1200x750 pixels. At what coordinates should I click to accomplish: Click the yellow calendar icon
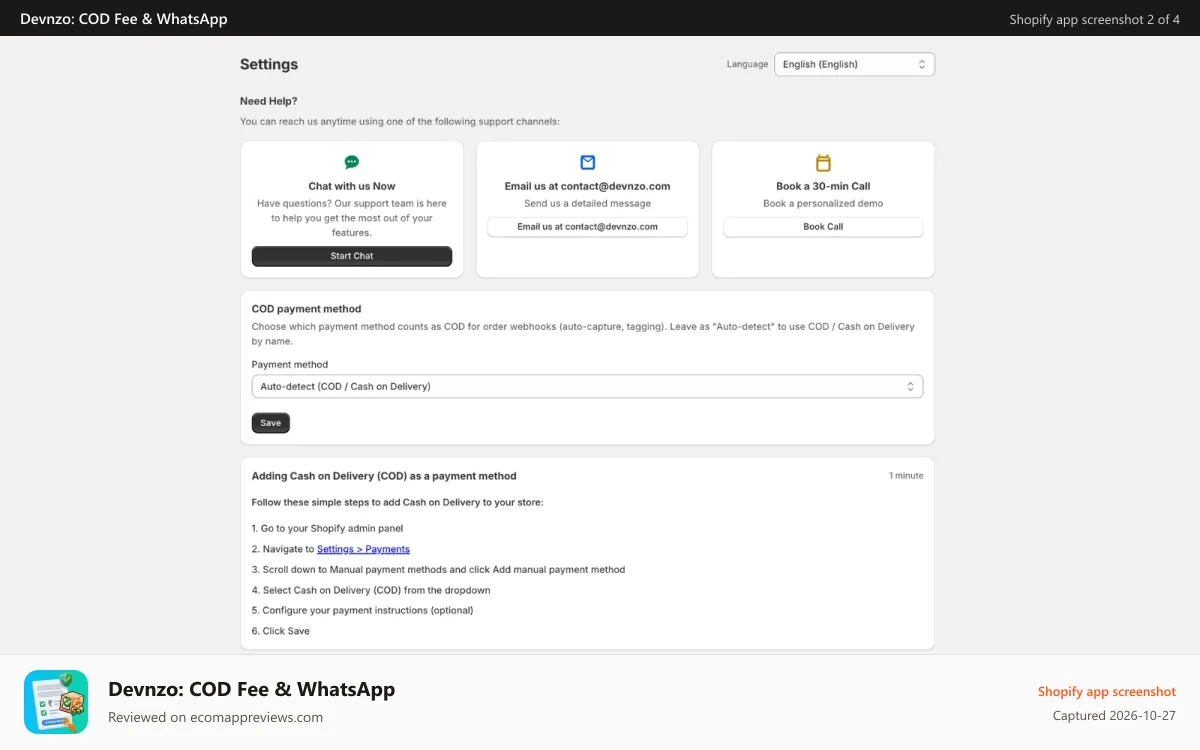coord(823,162)
